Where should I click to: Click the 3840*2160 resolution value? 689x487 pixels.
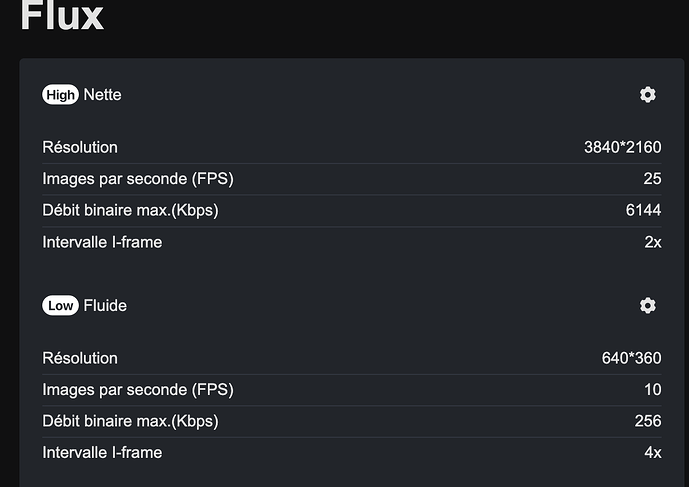point(622,148)
